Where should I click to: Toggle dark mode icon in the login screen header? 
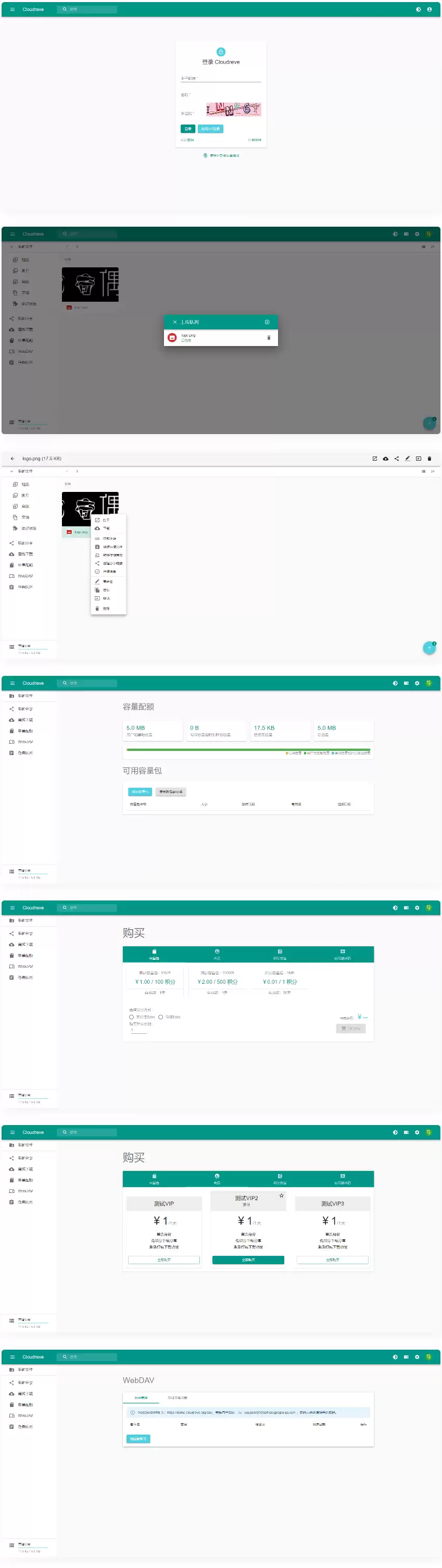coord(418,9)
